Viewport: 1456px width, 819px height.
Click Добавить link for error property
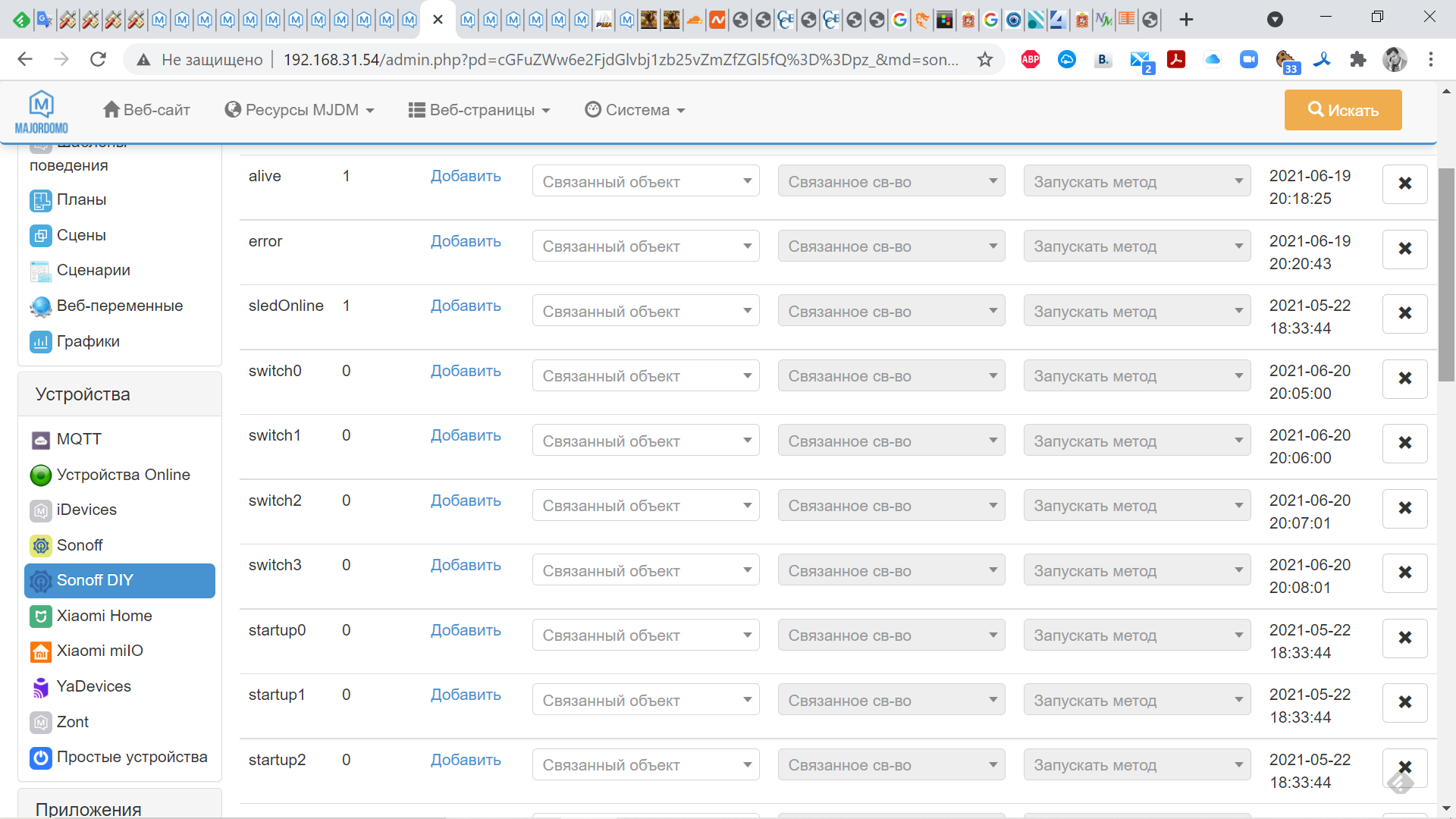466,241
